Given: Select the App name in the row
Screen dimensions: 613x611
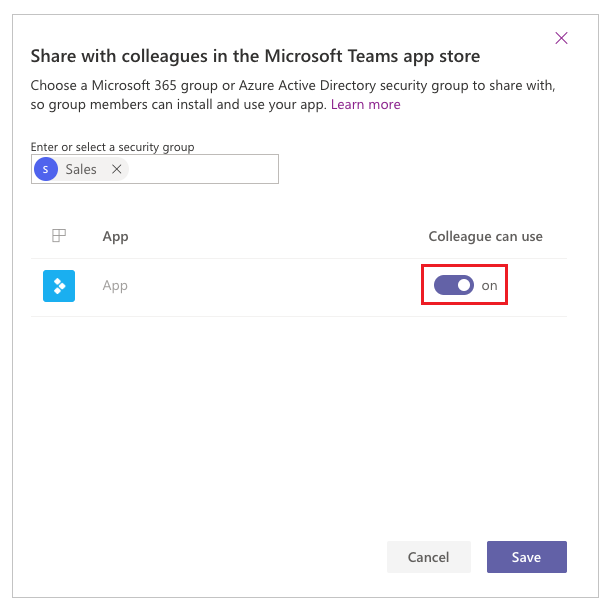Looking at the screenshot, I should 115,286.
